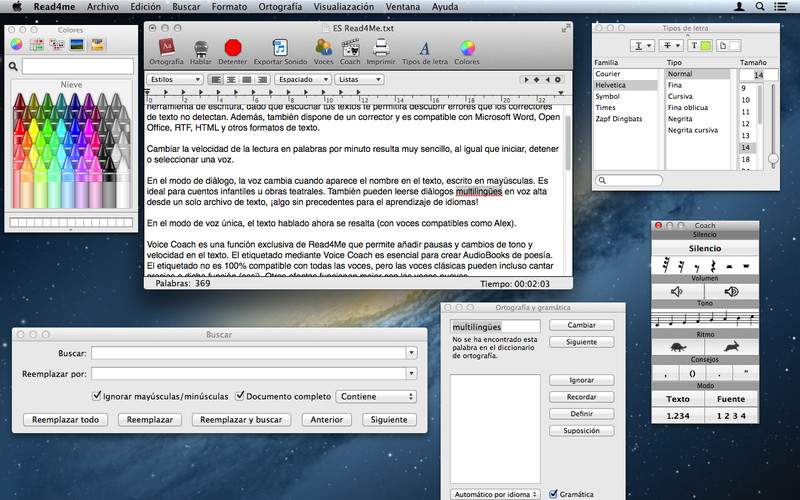
Task: Toggle the Gramática checkbox
Action: click(554, 493)
